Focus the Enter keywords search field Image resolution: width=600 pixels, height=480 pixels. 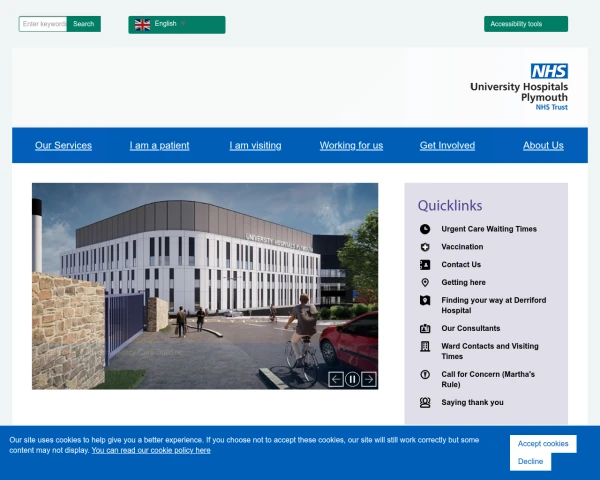pyautogui.click(x=43, y=24)
